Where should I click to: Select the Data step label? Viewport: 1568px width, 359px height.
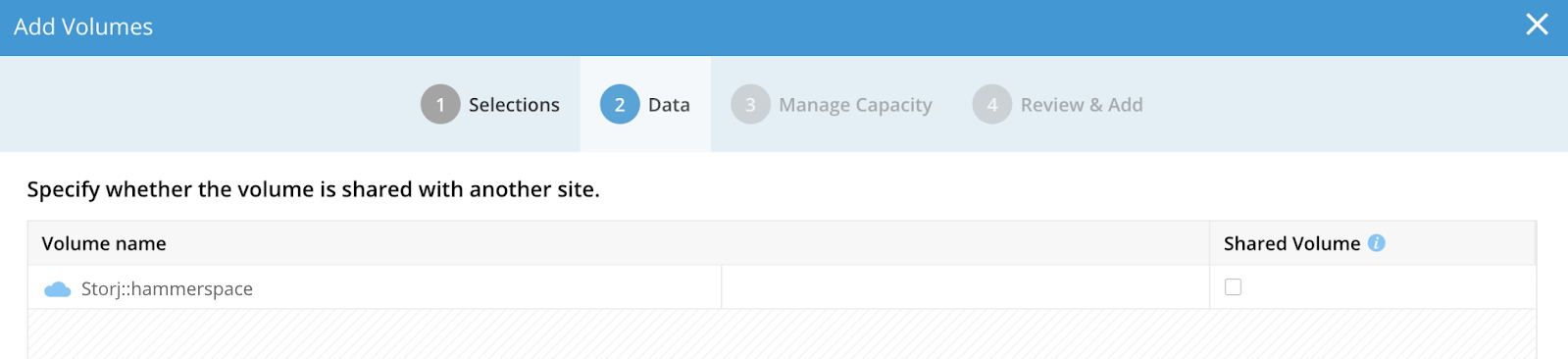[x=669, y=105]
